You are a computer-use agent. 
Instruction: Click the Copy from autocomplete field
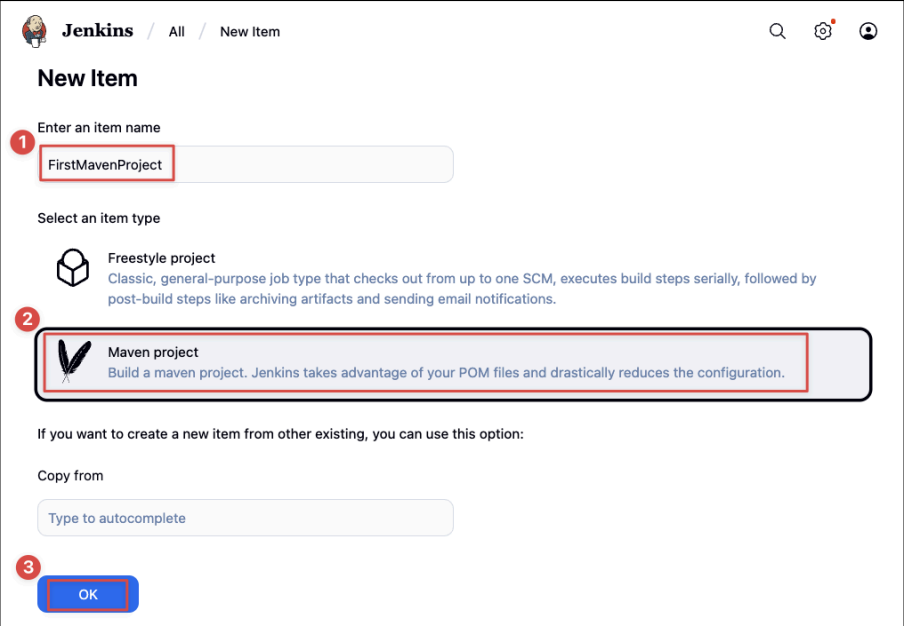pyautogui.click(x=246, y=518)
